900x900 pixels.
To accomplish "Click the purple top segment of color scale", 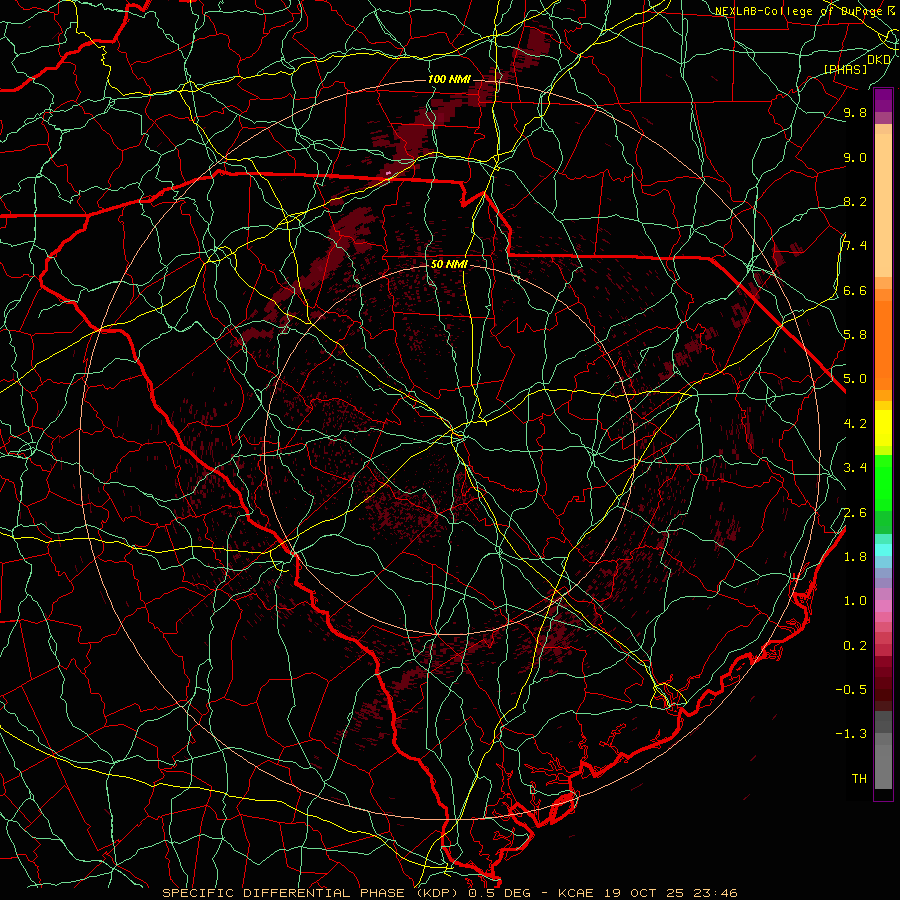I will pyautogui.click(x=883, y=100).
